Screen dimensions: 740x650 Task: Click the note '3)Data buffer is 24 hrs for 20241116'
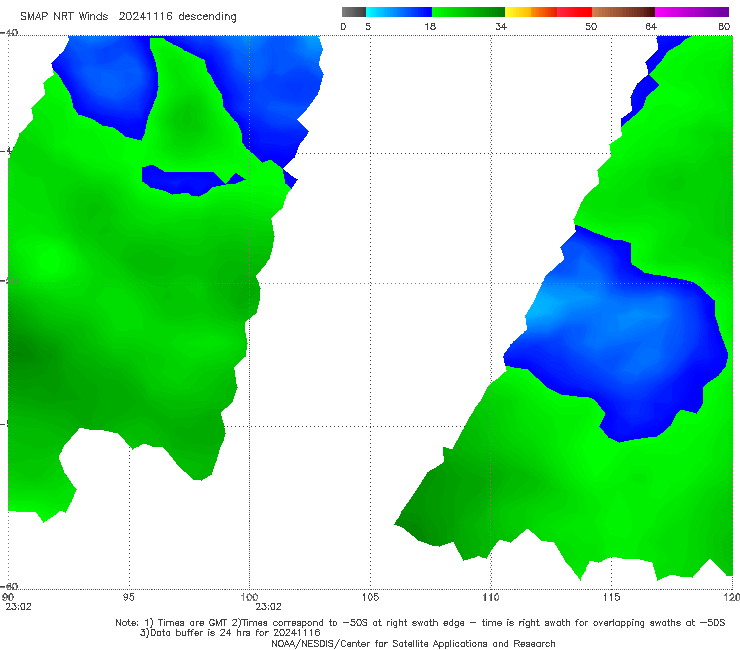(x=230, y=633)
